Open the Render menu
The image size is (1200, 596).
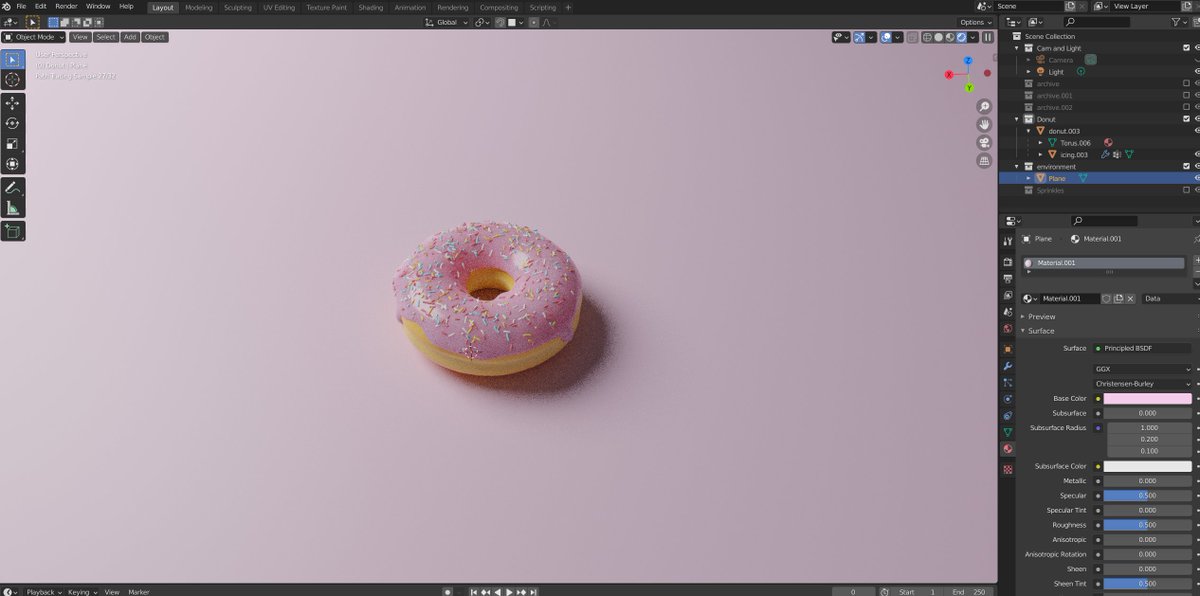pos(66,6)
